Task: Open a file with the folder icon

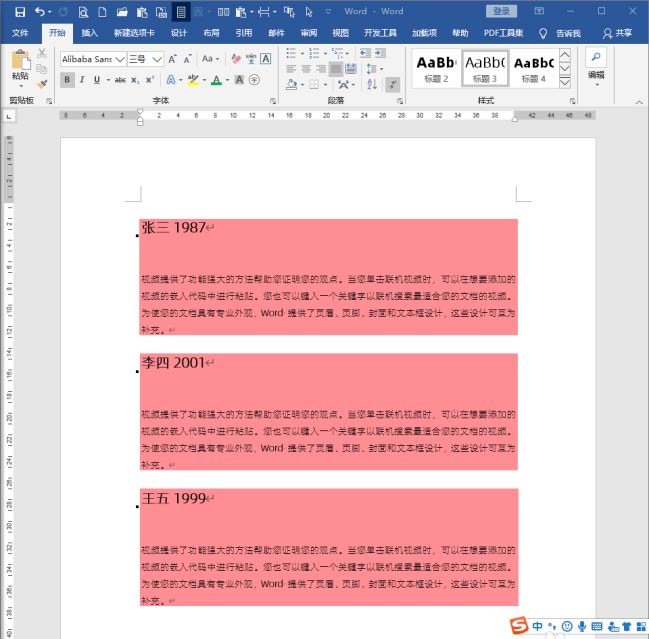Action: pyautogui.click(x=122, y=12)
